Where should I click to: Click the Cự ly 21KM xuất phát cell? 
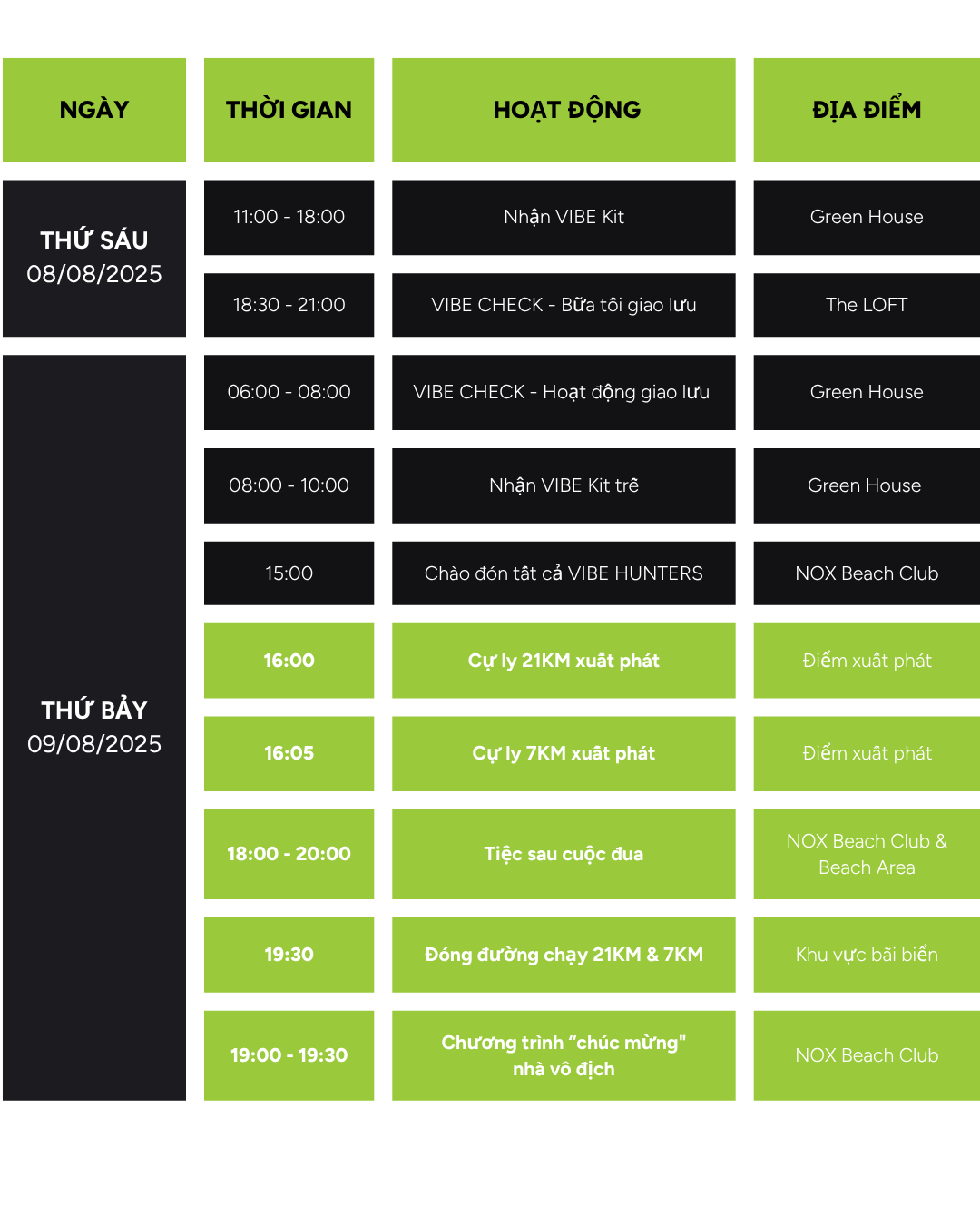click(563, 661)
